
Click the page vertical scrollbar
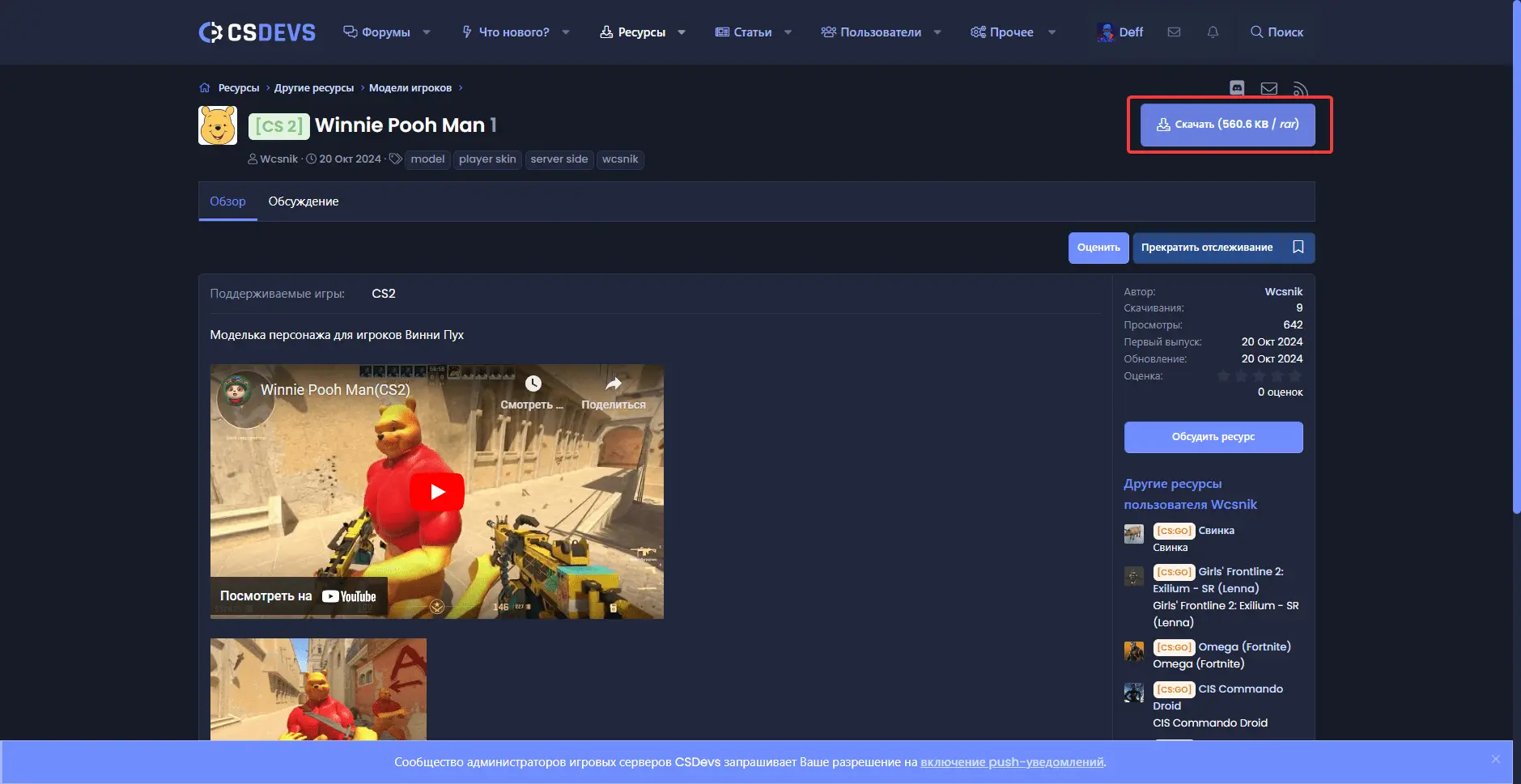(1516, 259)
